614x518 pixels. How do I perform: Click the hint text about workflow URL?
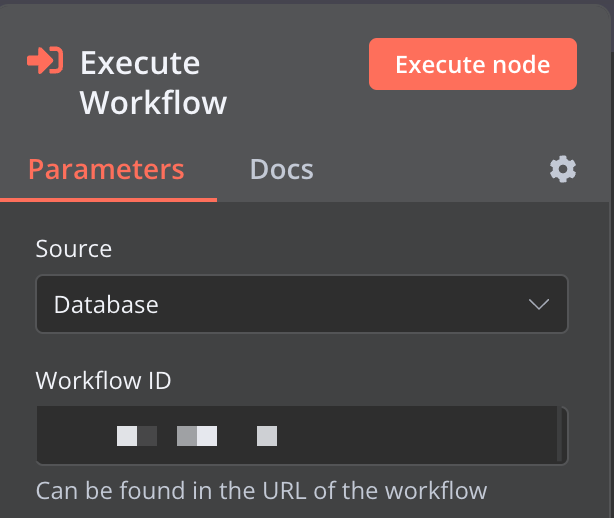coord(261,491)
